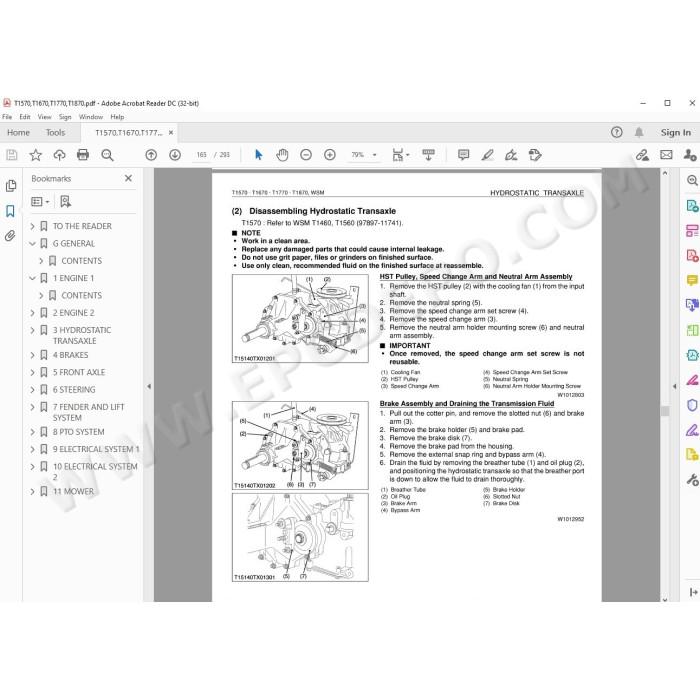The width and height of the screenshot is (700, 700).
Task: Share a link to this file icon
Action: point(642,155)
